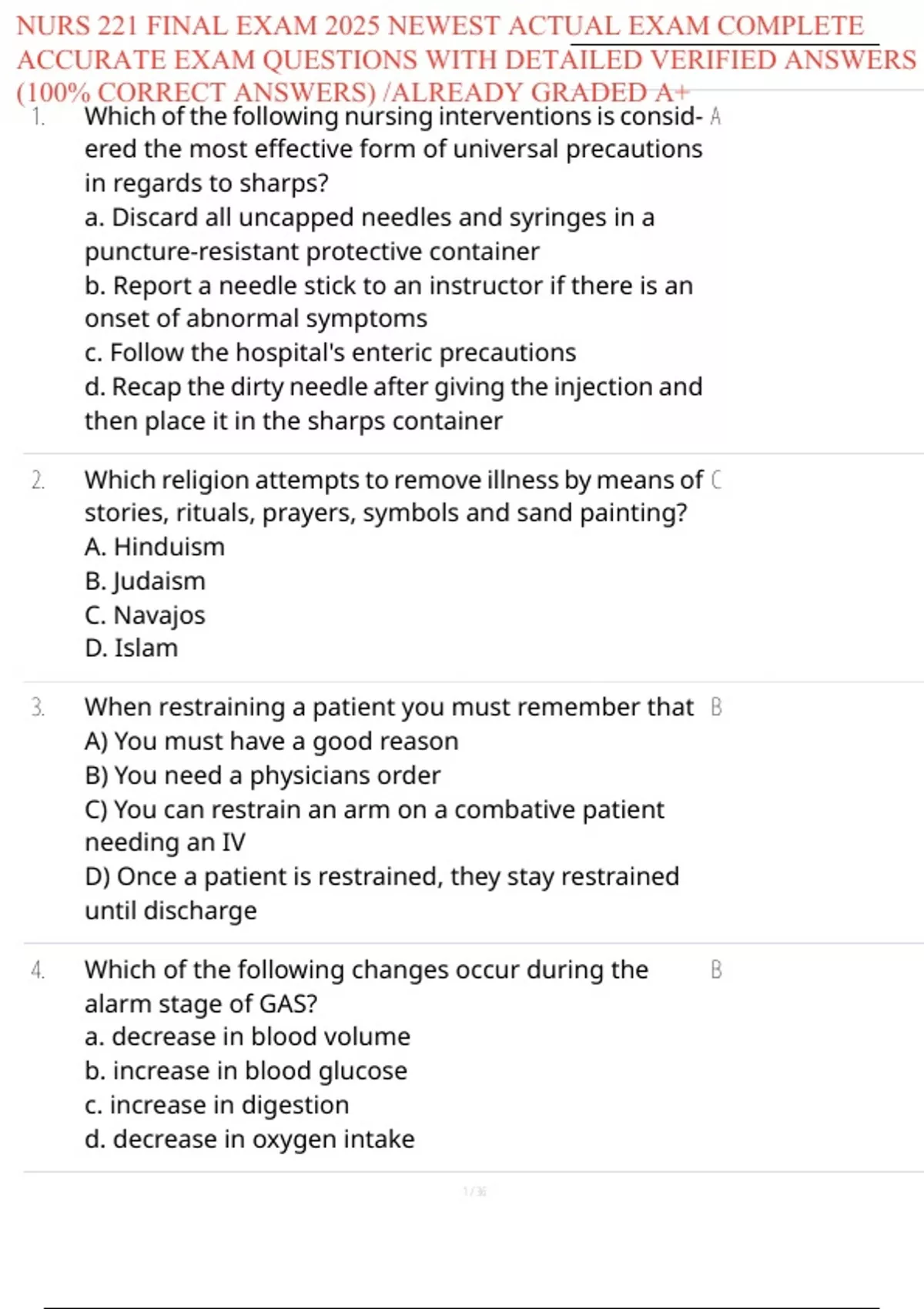The width and height of the screenshot is (924, 1309).
Task: Pick the 'D. Islam' option
Action: [x=132, y=648]
